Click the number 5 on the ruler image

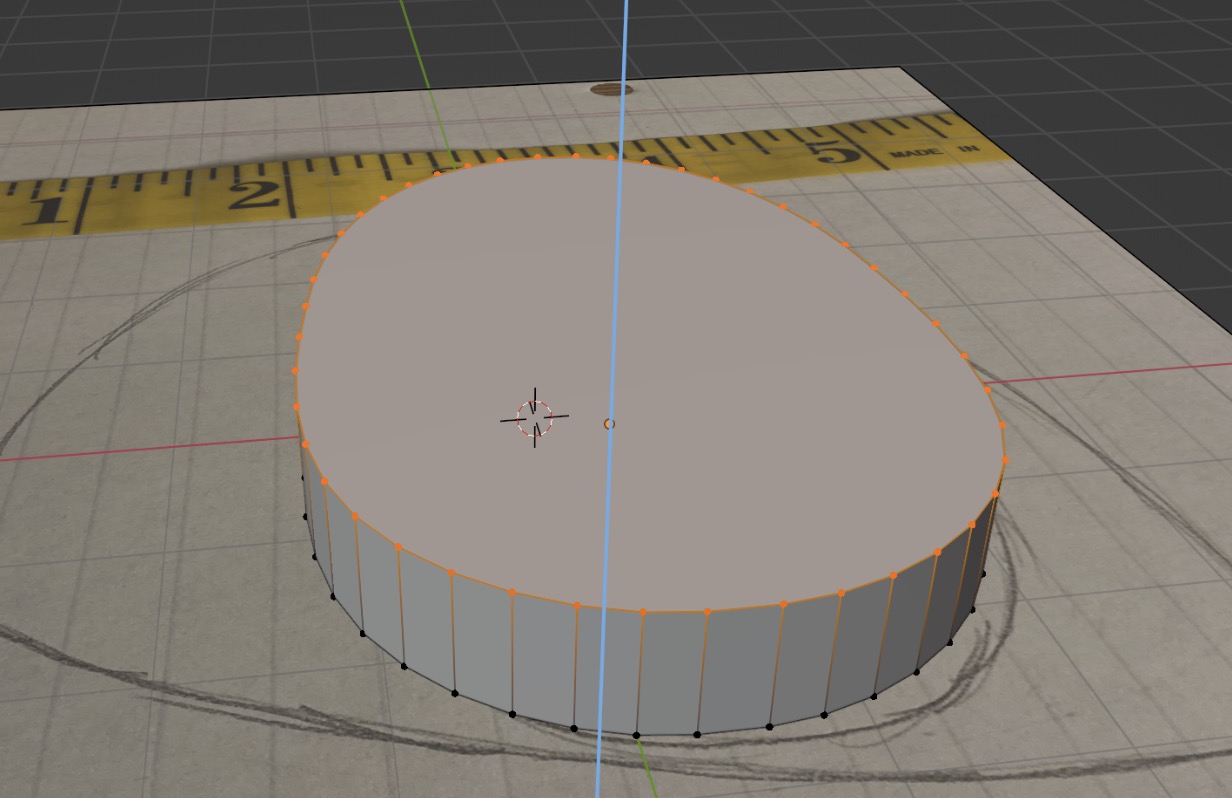tap(834, 152)
